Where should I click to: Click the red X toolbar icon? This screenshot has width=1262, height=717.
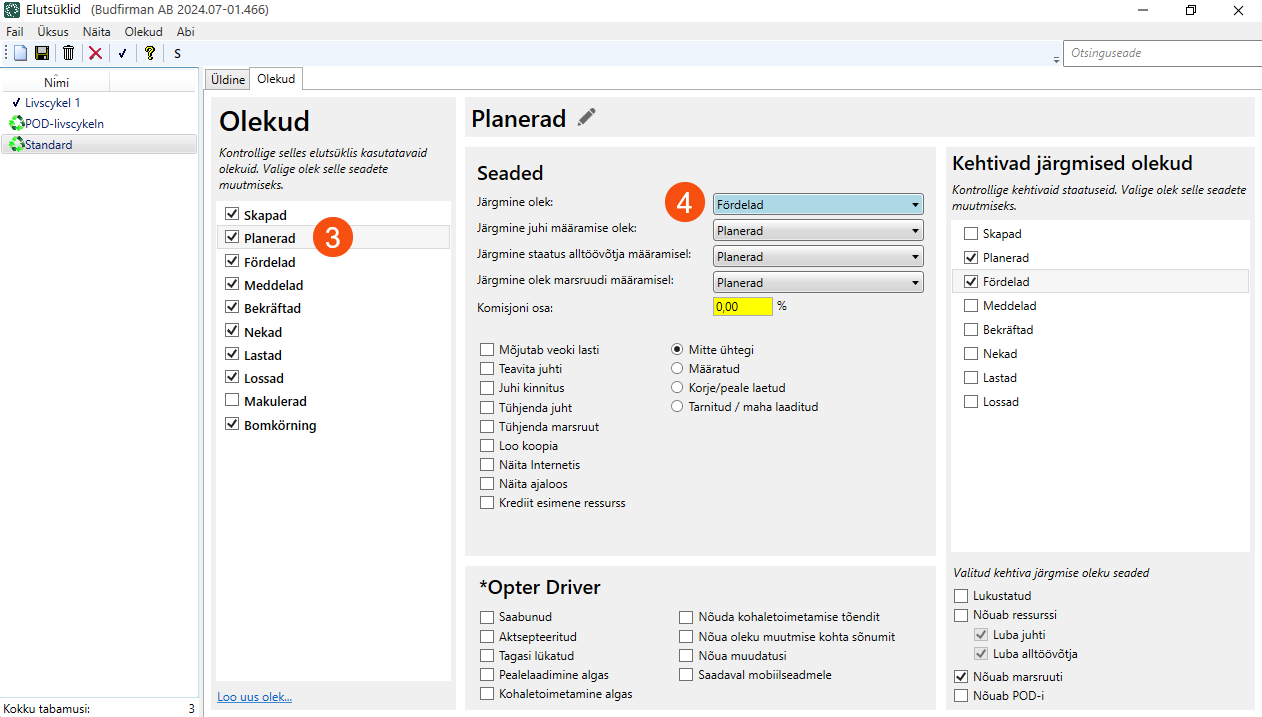pos(95,53)
